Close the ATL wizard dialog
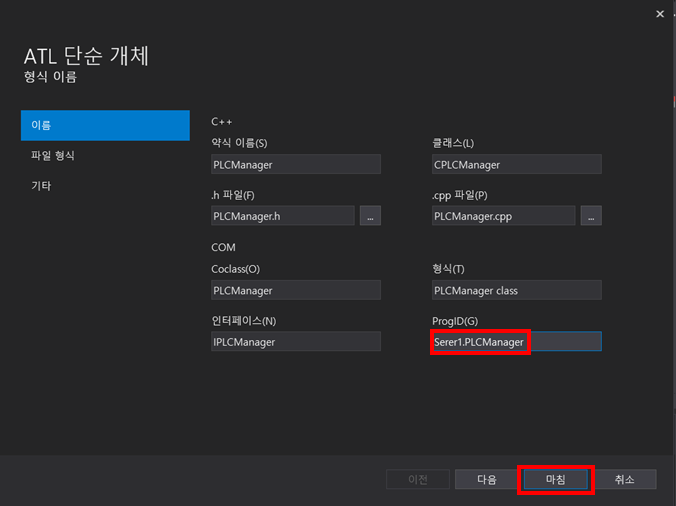 (660, 14)
